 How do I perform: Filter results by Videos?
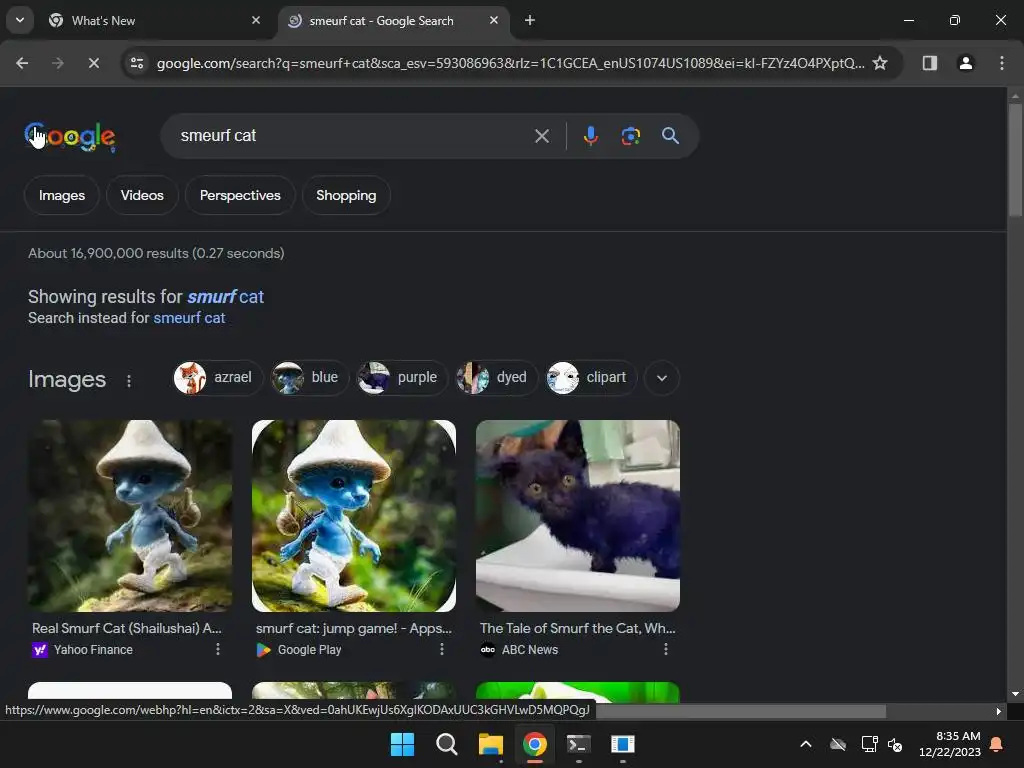point(142,195)
